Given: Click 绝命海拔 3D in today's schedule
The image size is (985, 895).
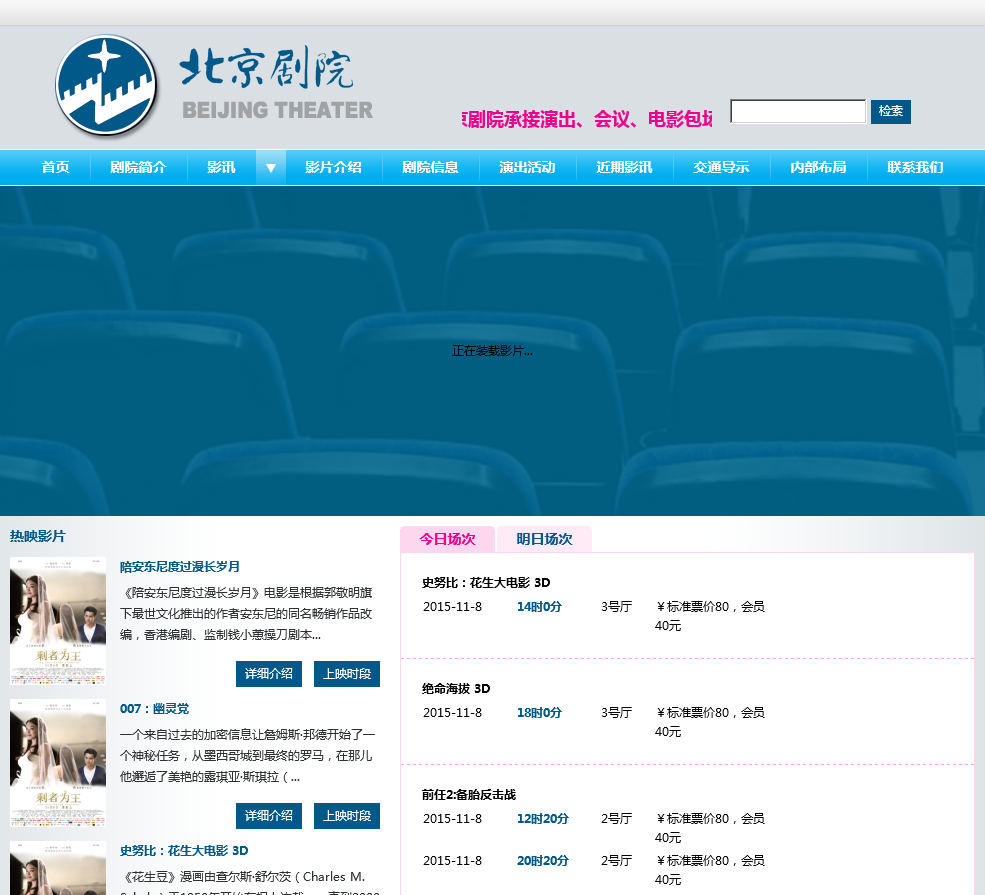Looking at the screenshot, I should [x=455, y=689].
